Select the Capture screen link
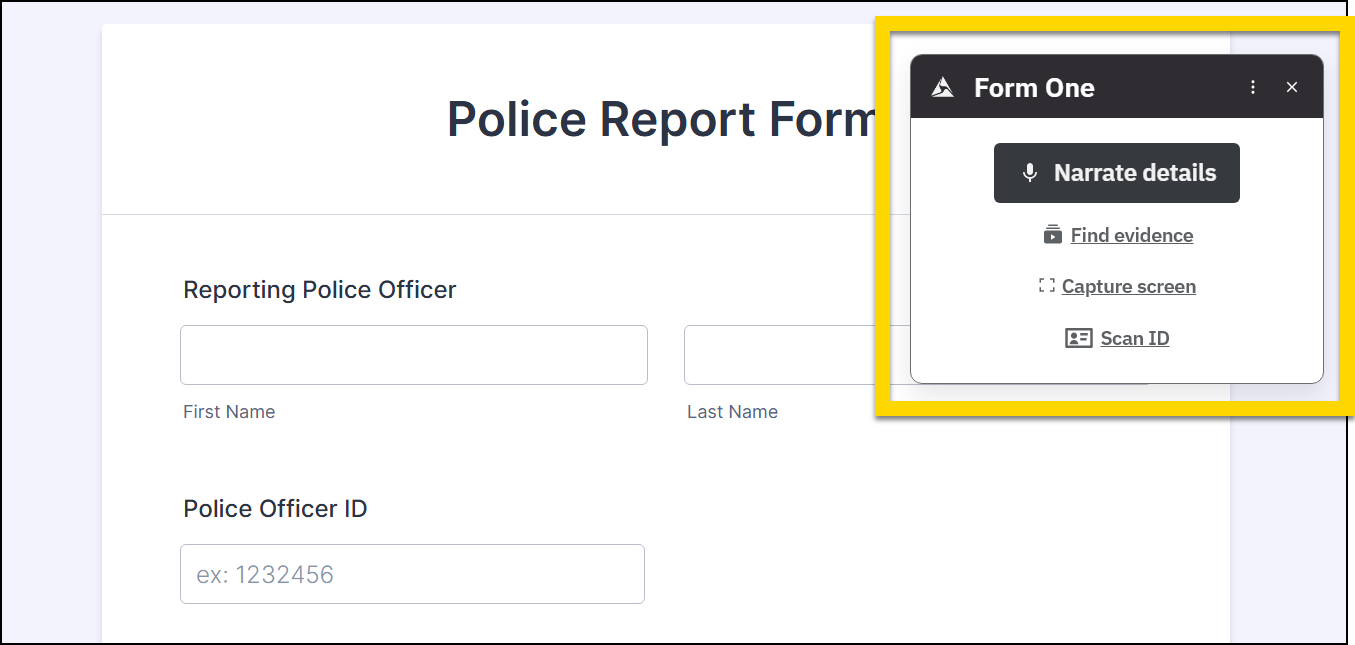The width and height of the screenshot is (1355, 645). tap(1128, 287)
